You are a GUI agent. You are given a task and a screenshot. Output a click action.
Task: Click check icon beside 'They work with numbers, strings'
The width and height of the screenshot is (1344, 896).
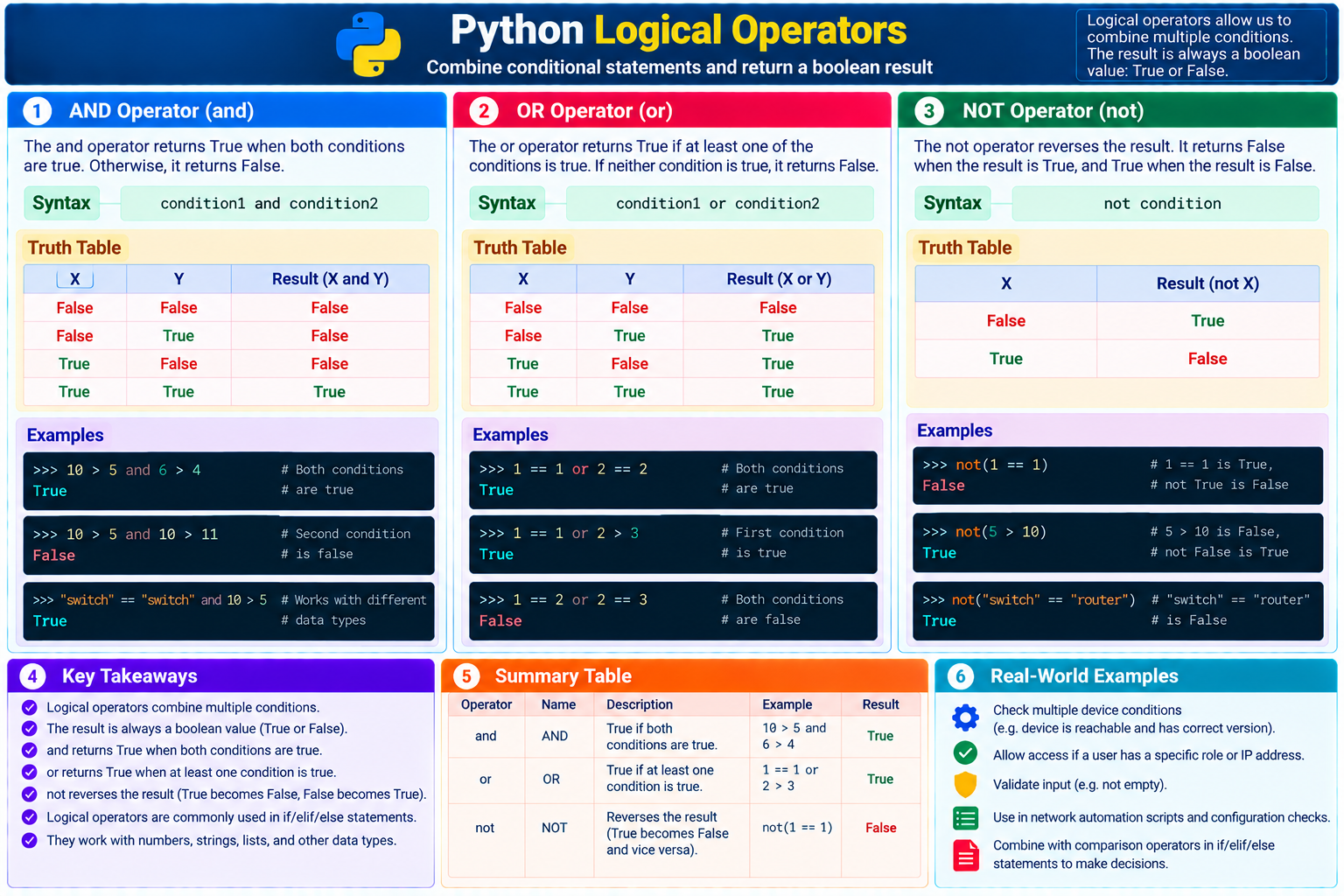point(30,840)
